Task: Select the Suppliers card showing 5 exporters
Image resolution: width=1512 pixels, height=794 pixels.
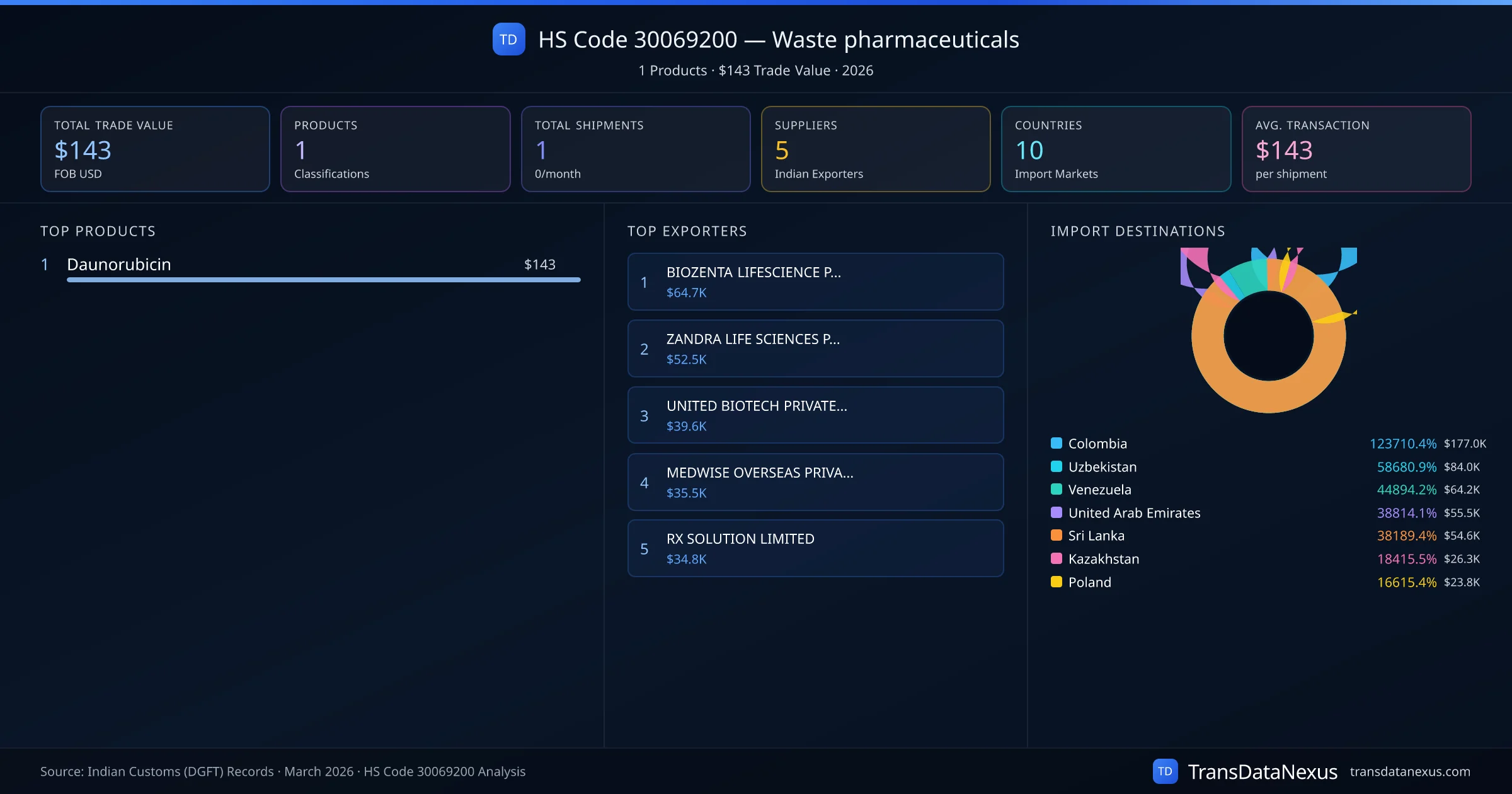Action: (876, 149)
